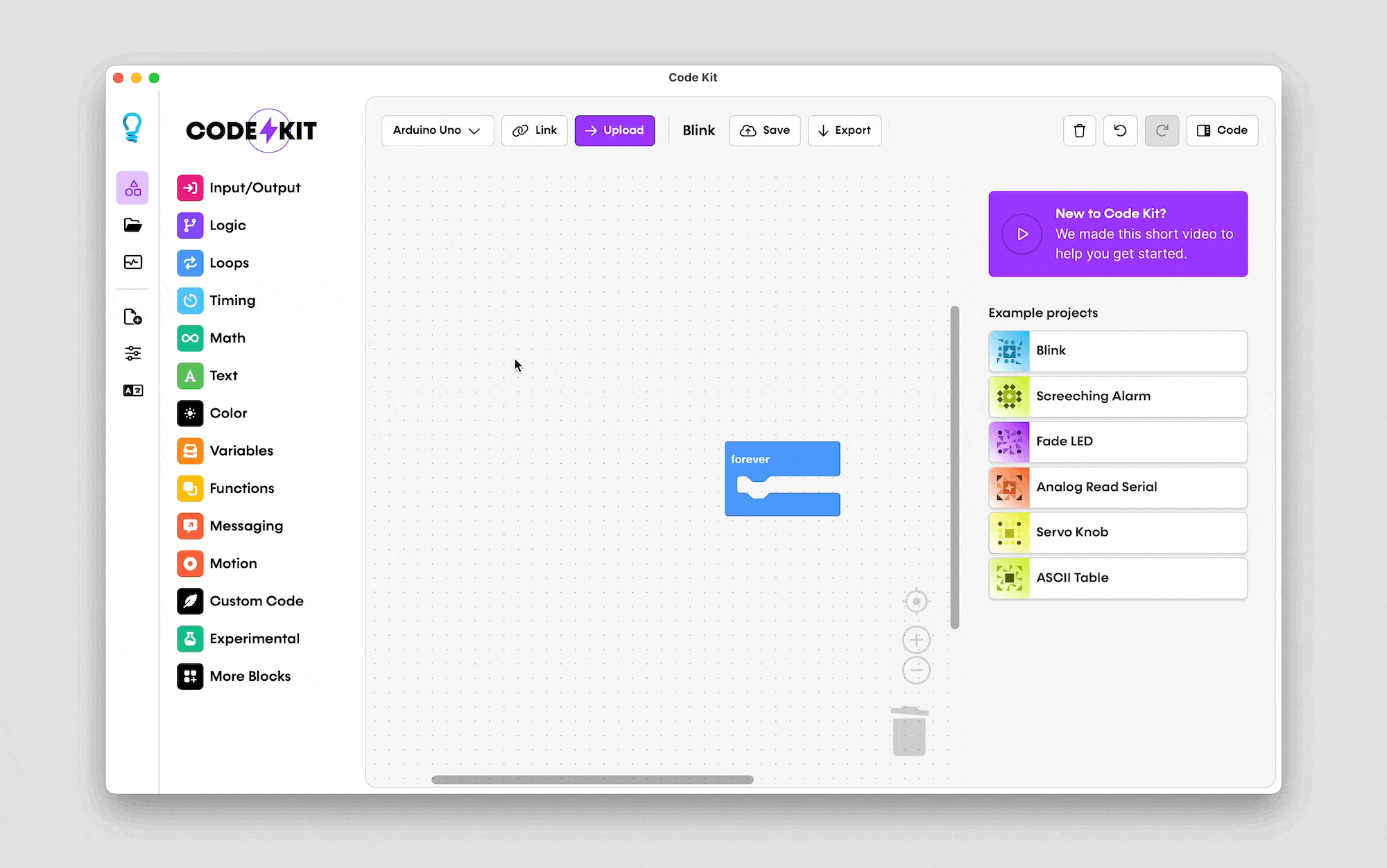Select the Loops block category
Image resolution: width=1387 pixels, height=868 pixels.
click(229, 262)
